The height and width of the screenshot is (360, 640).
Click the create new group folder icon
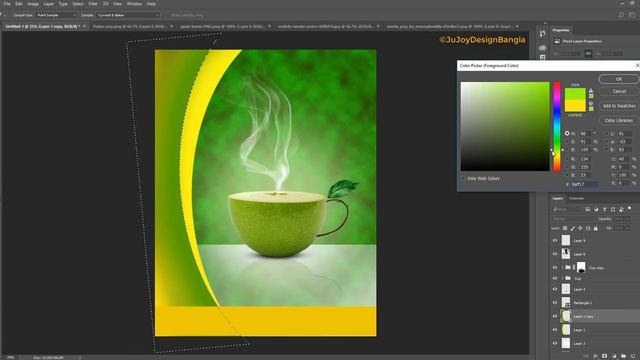click(x=623, y=356)
